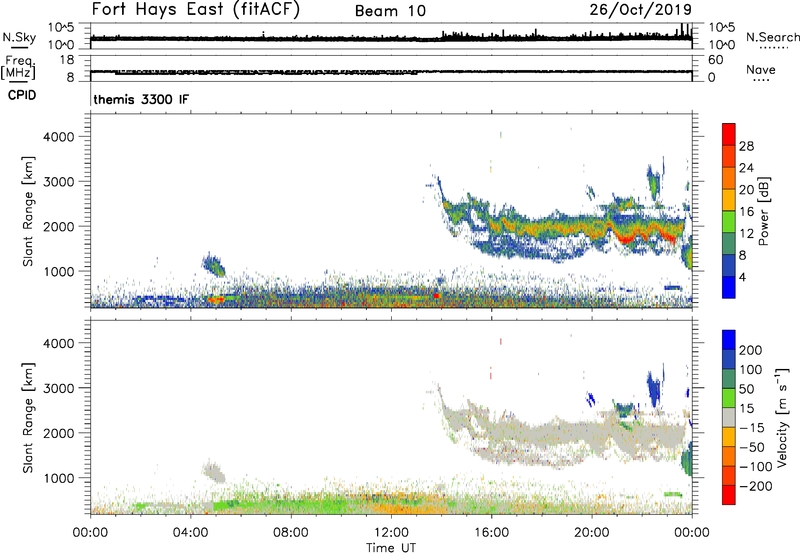800x554 pixels.
Task: Click the 'N.Sky' legend label
Action: click(19, 37)
